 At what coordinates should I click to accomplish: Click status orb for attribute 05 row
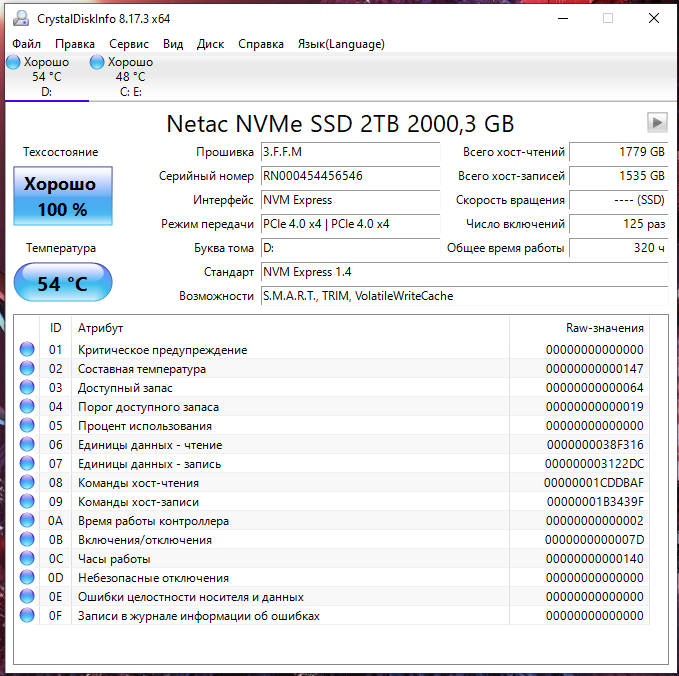pos(27,426)
